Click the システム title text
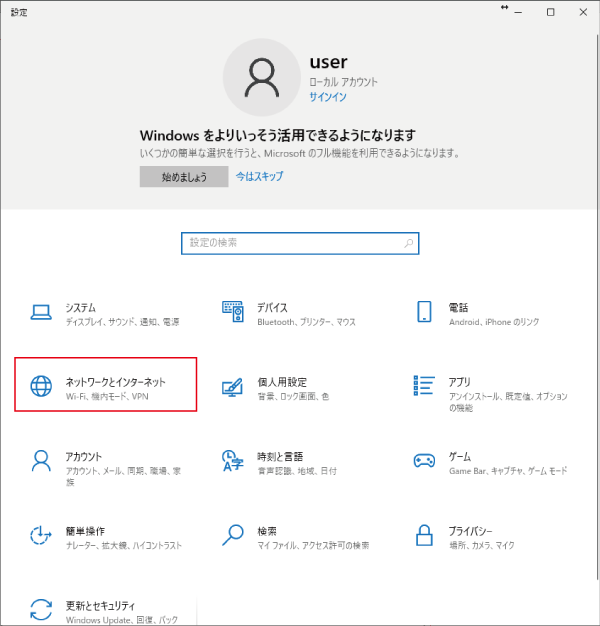This screenshot has height=626, width=600. tap(81, 308)
